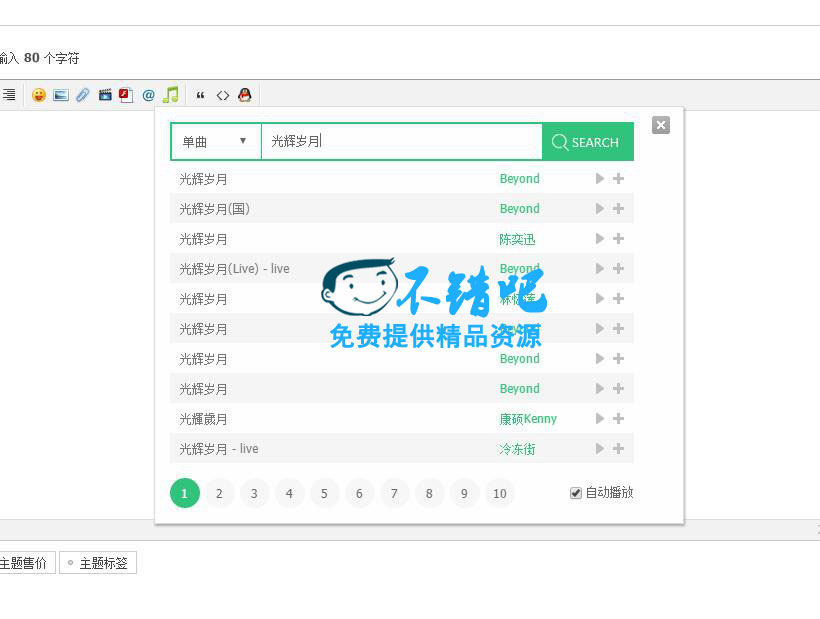Focus the search field containing 光辉岁月
The width and height of the screenshot is (820, 619).
402,141
